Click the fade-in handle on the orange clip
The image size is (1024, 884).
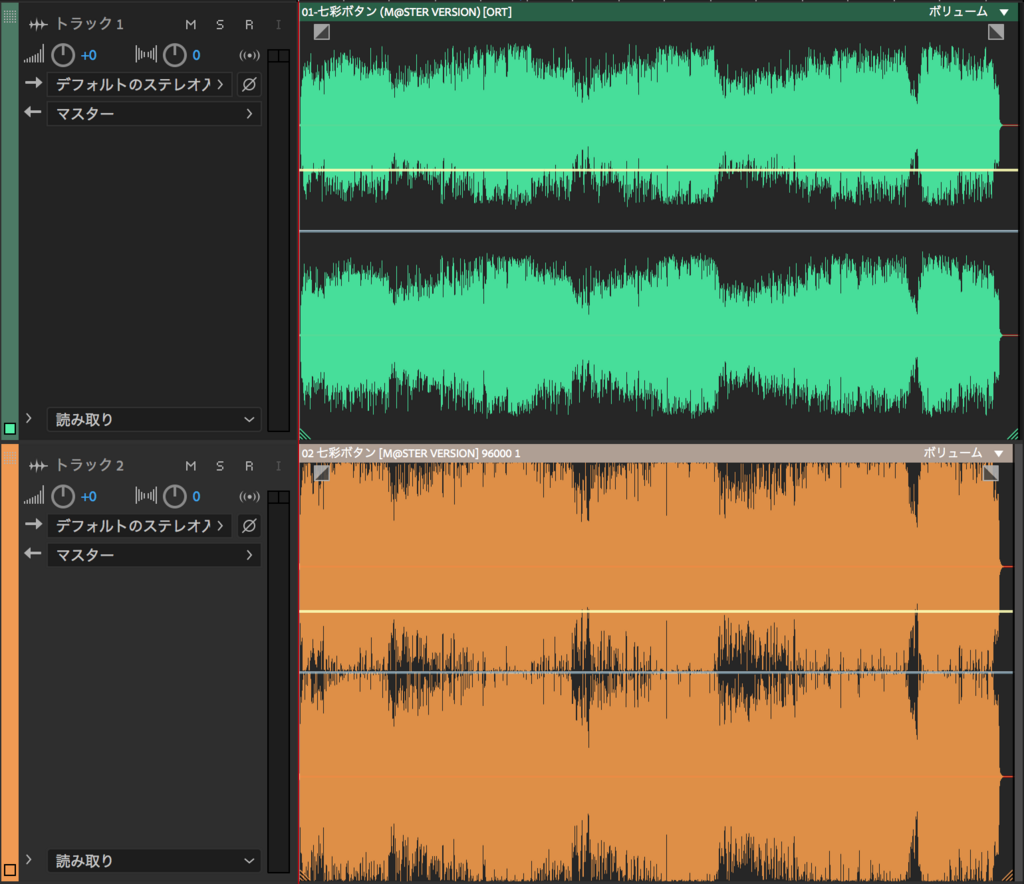(322, 473)
